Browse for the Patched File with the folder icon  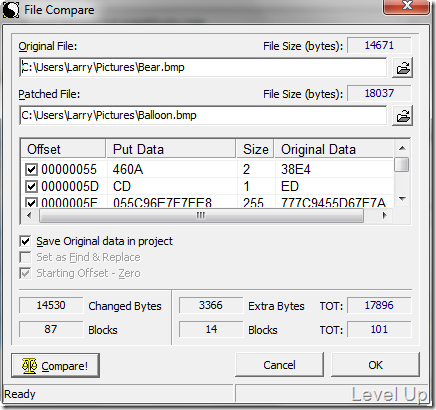pos(402,116)
